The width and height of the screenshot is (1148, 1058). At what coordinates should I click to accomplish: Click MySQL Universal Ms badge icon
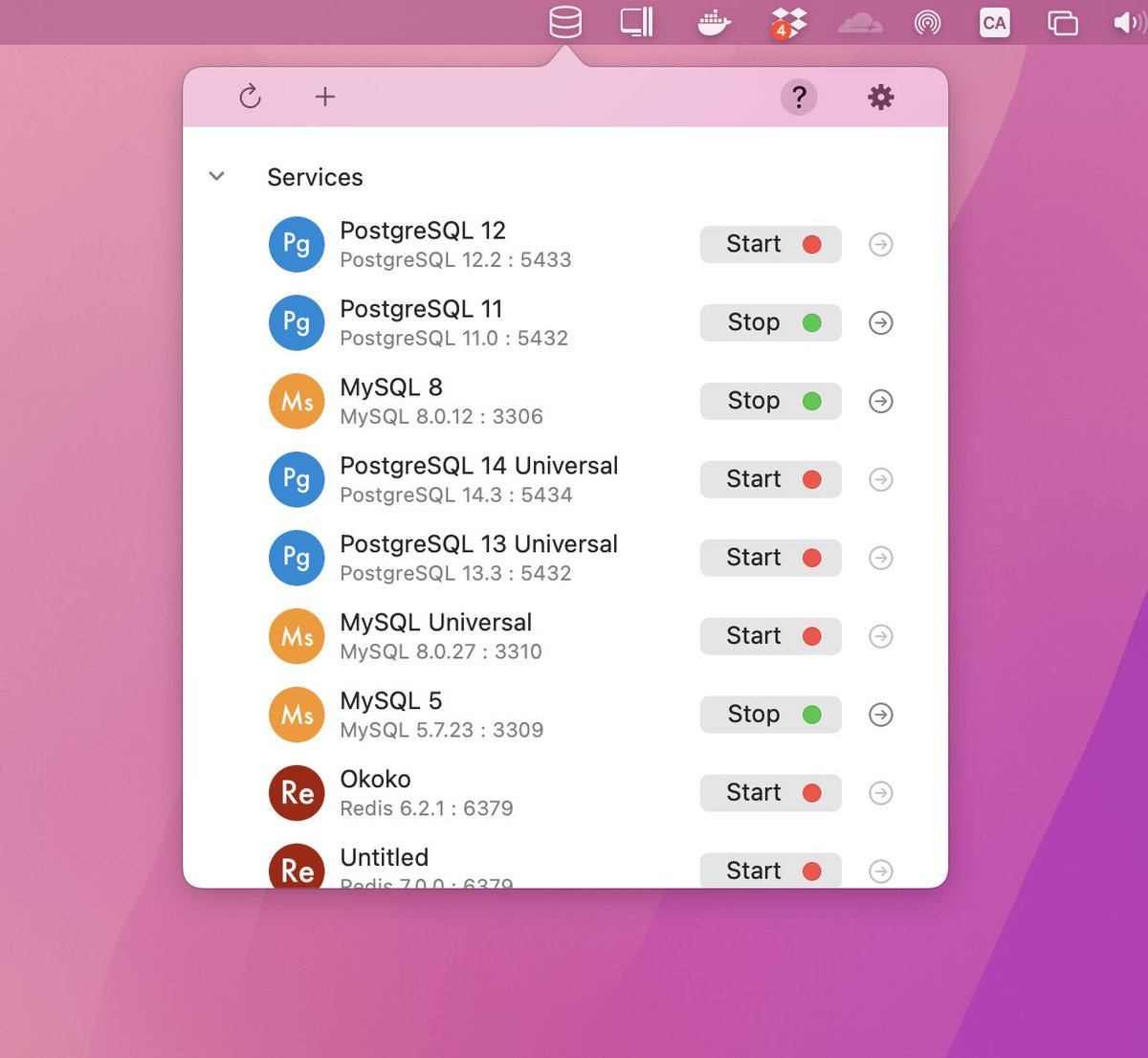(x=297, y=637)
